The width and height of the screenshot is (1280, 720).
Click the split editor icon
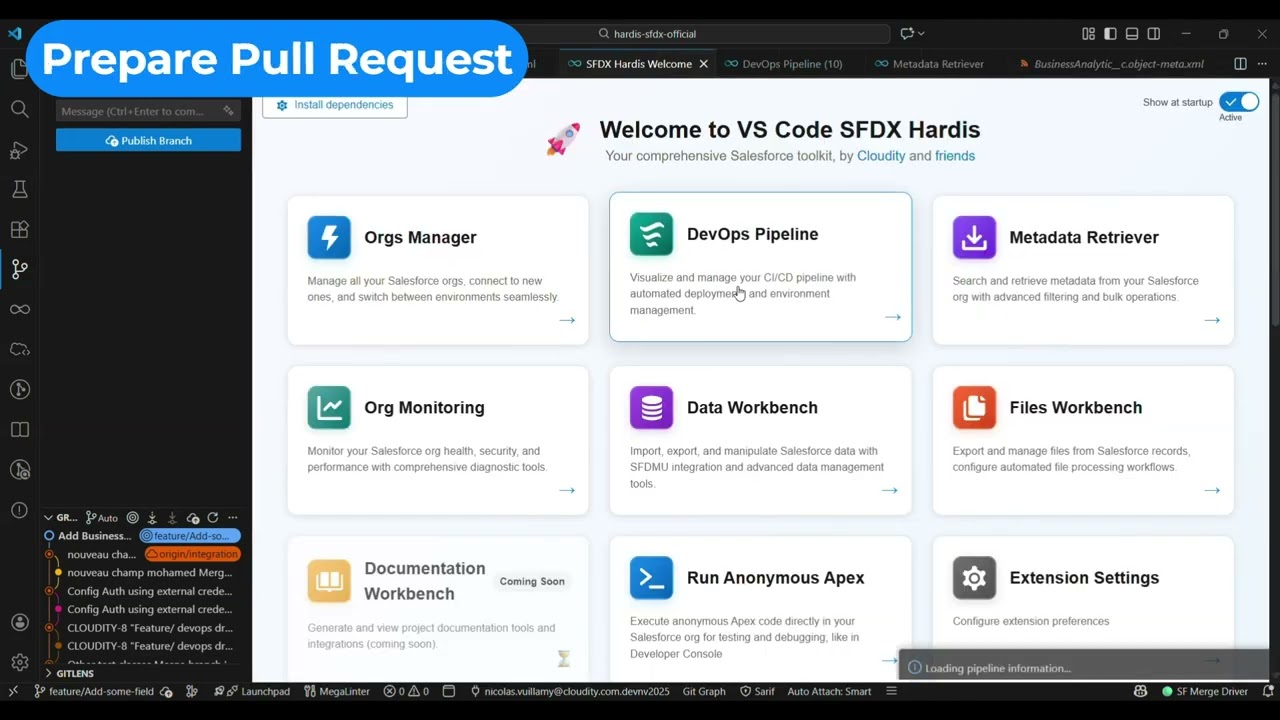(x=1240, y=64)
